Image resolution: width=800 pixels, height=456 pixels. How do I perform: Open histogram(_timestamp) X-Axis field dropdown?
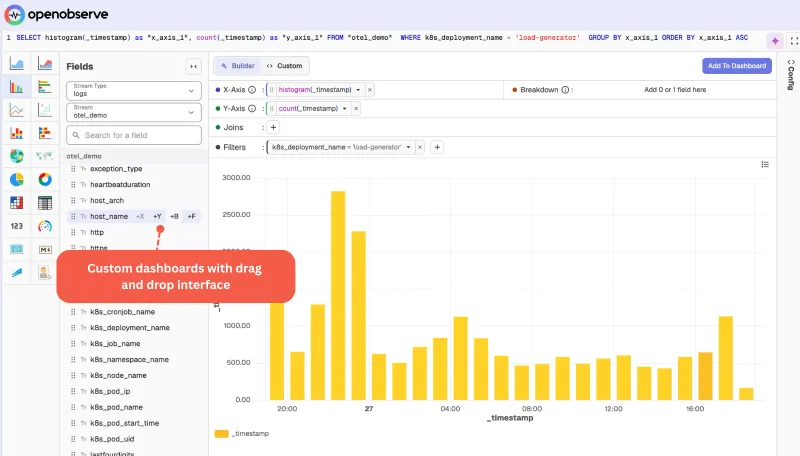358,90
